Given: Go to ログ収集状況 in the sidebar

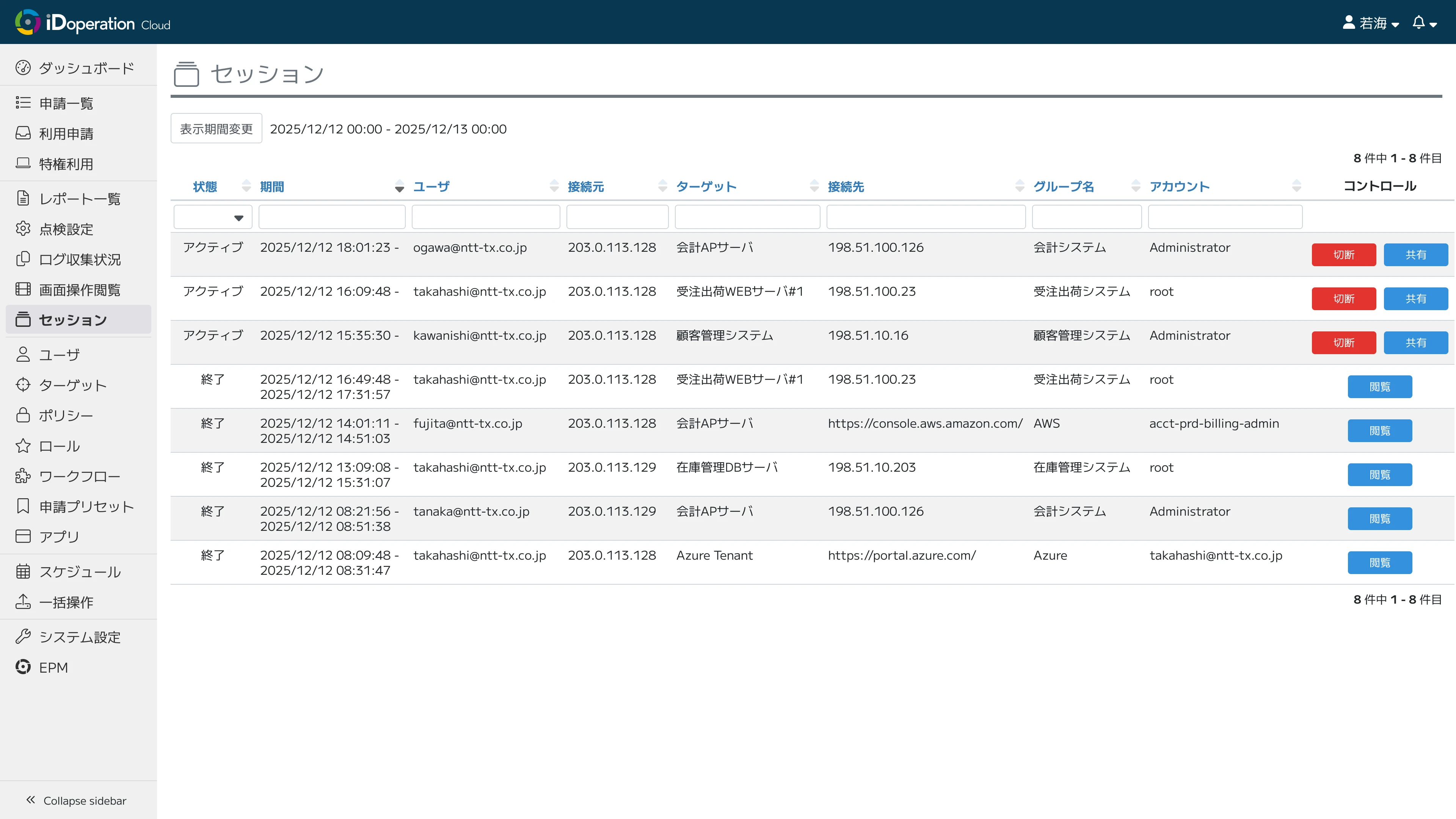Looking at the screenshot, I should (79, 259).
